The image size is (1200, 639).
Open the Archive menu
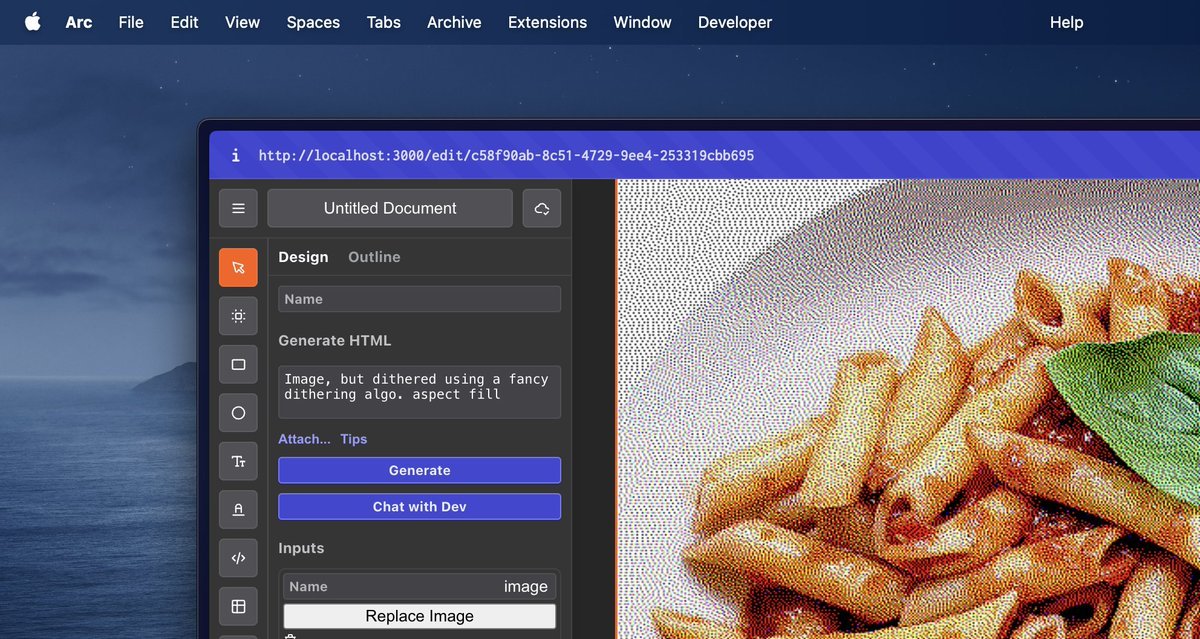coord(454,22)
